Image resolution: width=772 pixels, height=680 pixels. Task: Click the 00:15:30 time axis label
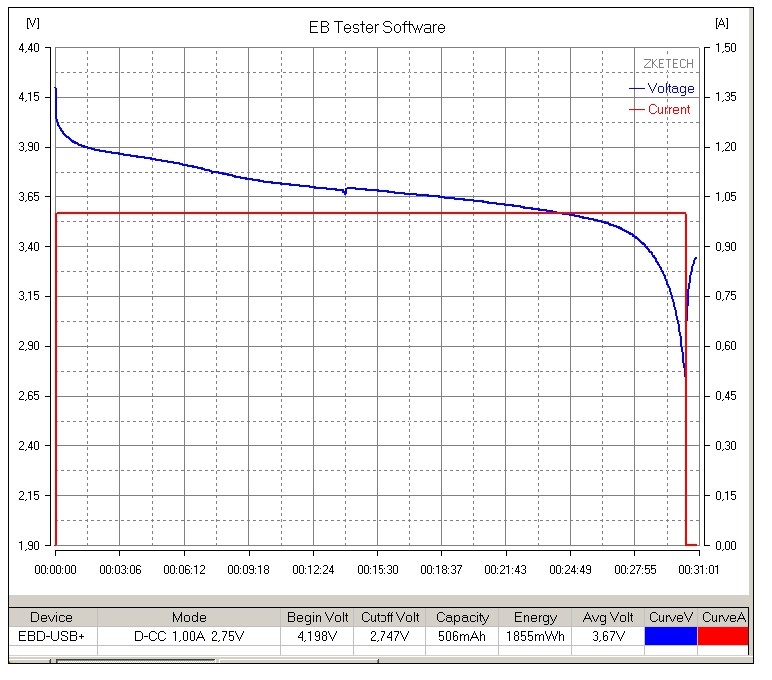tap(377, 569)
